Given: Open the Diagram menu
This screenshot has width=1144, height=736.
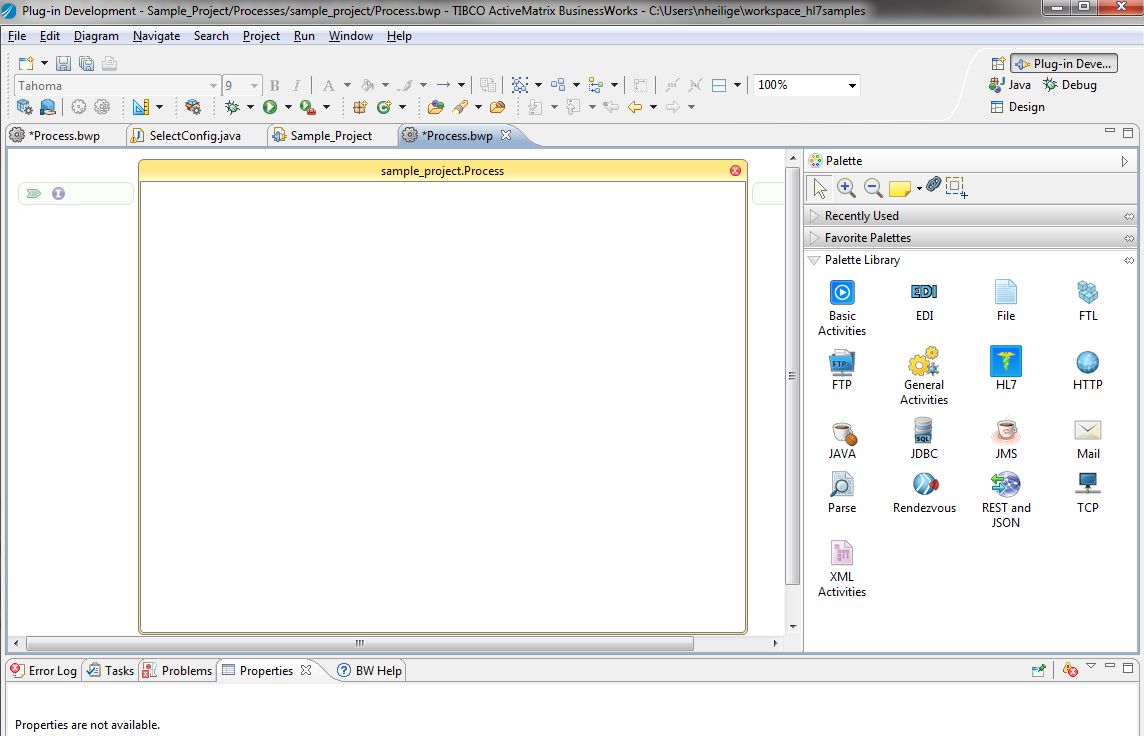Looking at the screenshot, I should click(x=96, y=36).
